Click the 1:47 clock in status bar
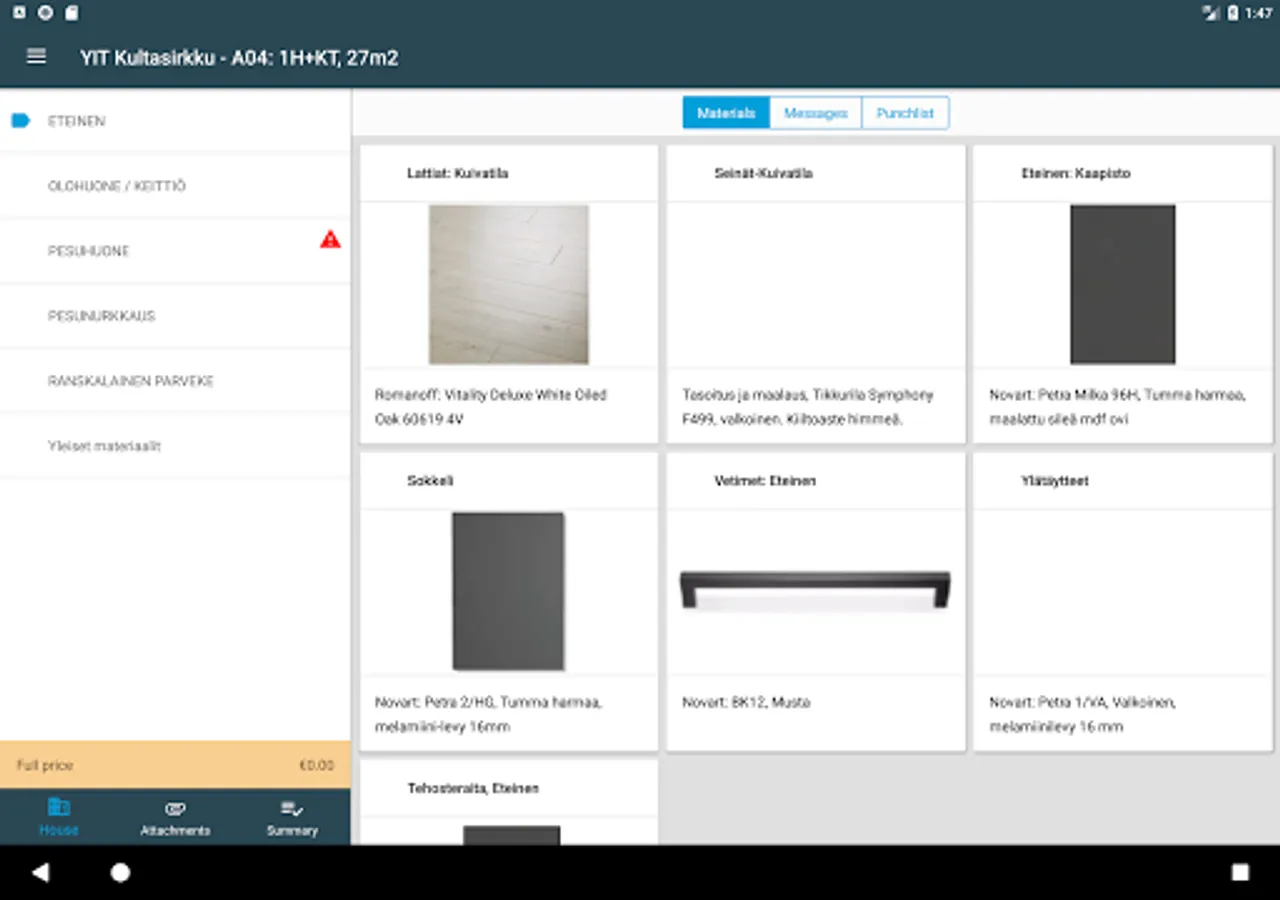1280x900 pixels. tap(1259, 13)
